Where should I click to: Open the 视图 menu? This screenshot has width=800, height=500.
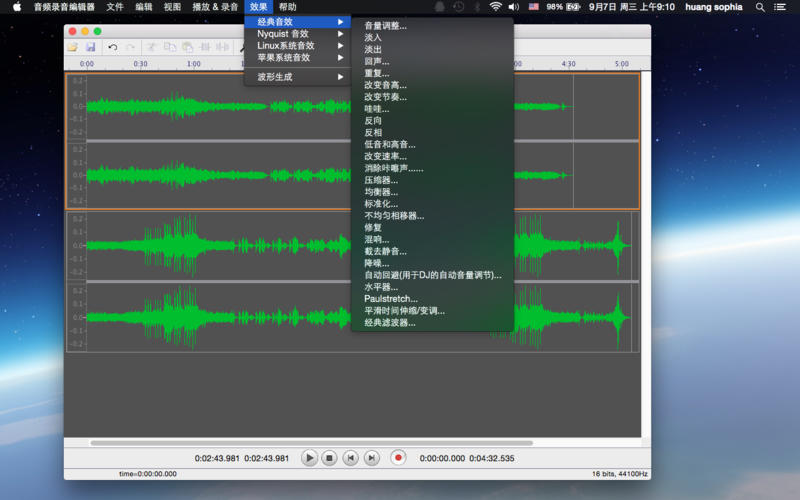click(x=172, y=7)
